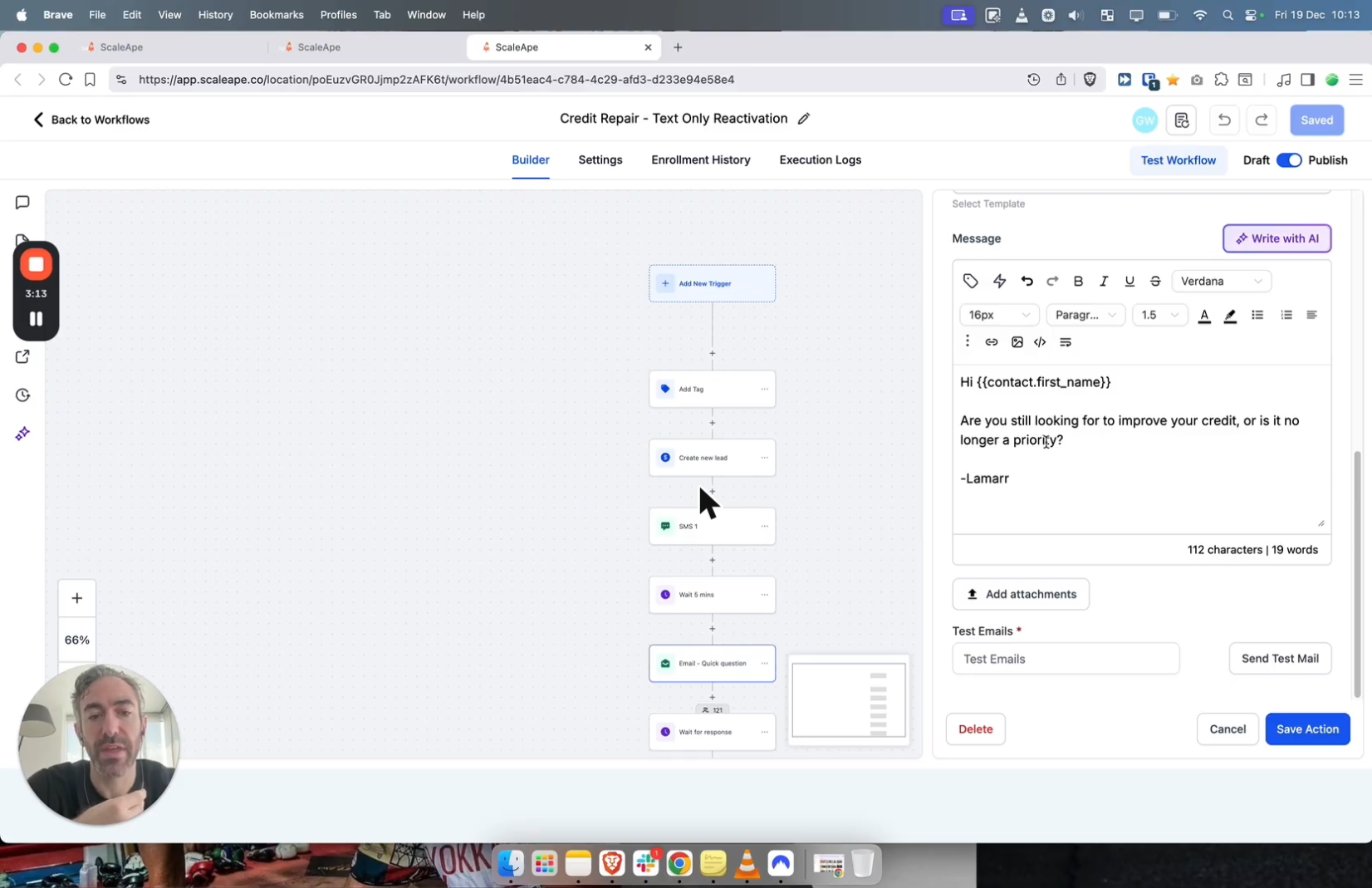Screen dimensions: 1372x888
Task: Open the AI sparkle icon in left sidebar
Action: click(x=22, y=433)
